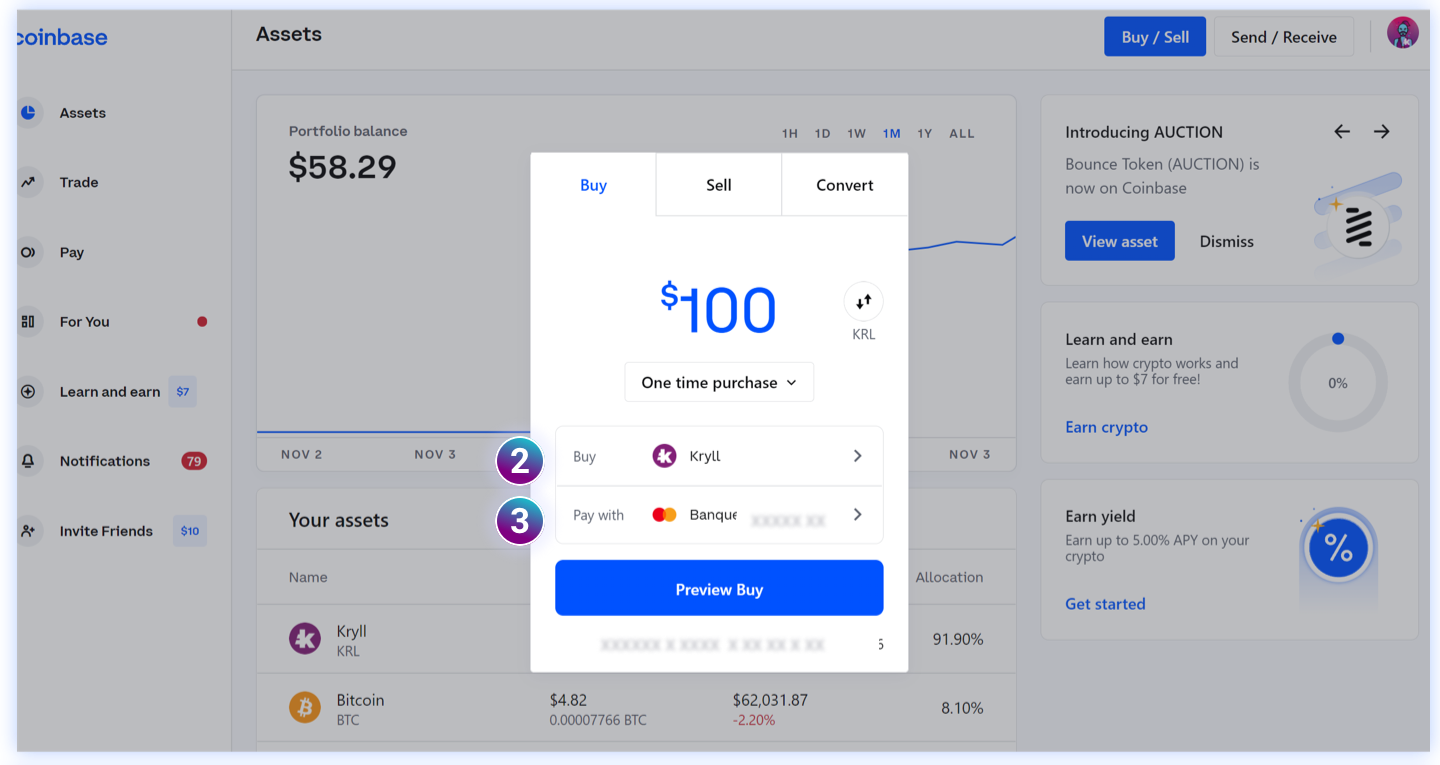The height and width of the screenshot is (765, 1440).
Task: Swap currency with the KRL arrows icon
Action: point(864,301)
